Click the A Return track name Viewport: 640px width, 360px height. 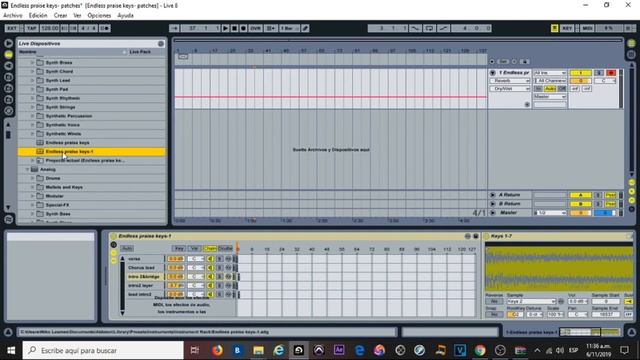[x=509, y=195]
